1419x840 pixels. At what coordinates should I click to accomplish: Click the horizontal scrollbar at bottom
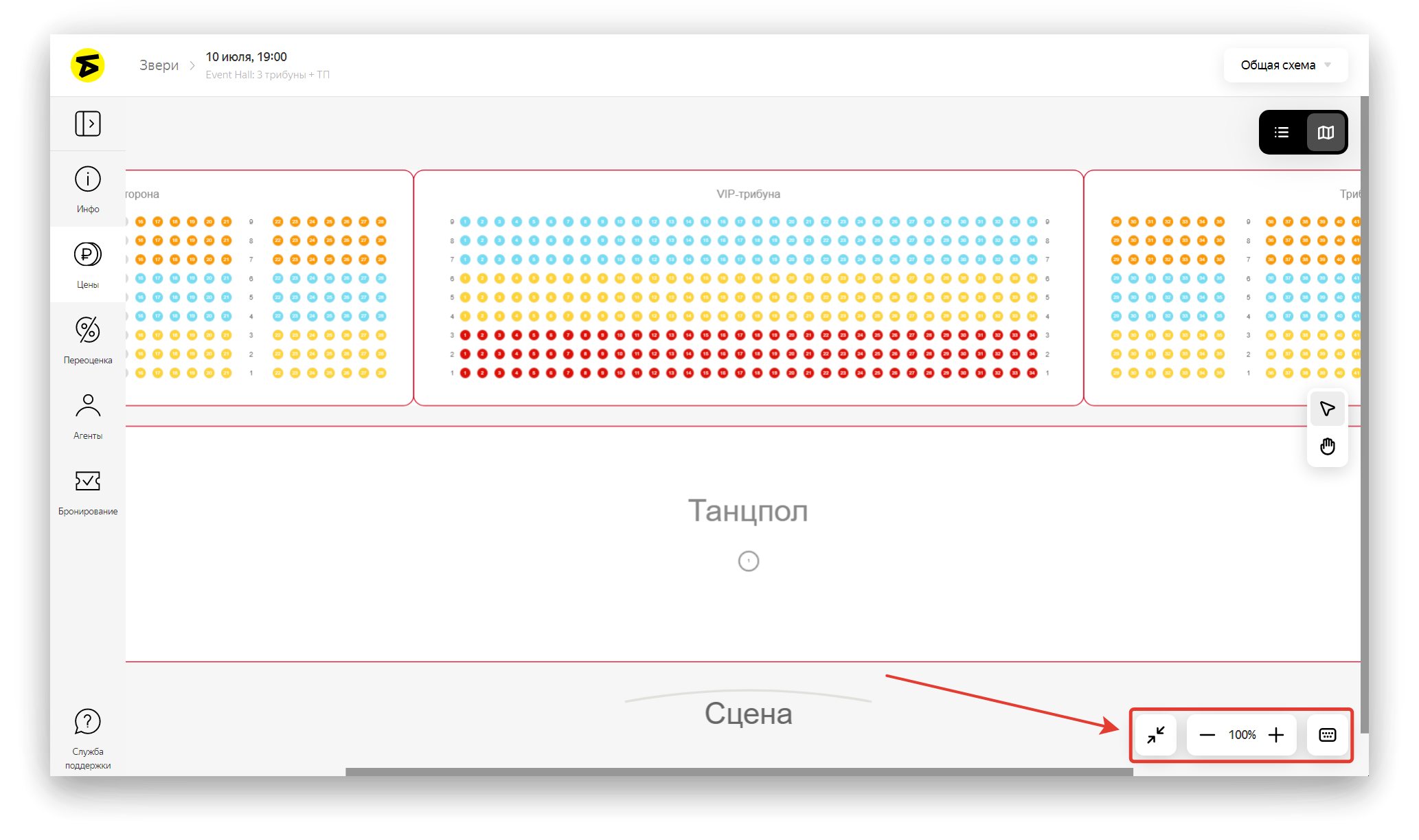coord(739,772)
